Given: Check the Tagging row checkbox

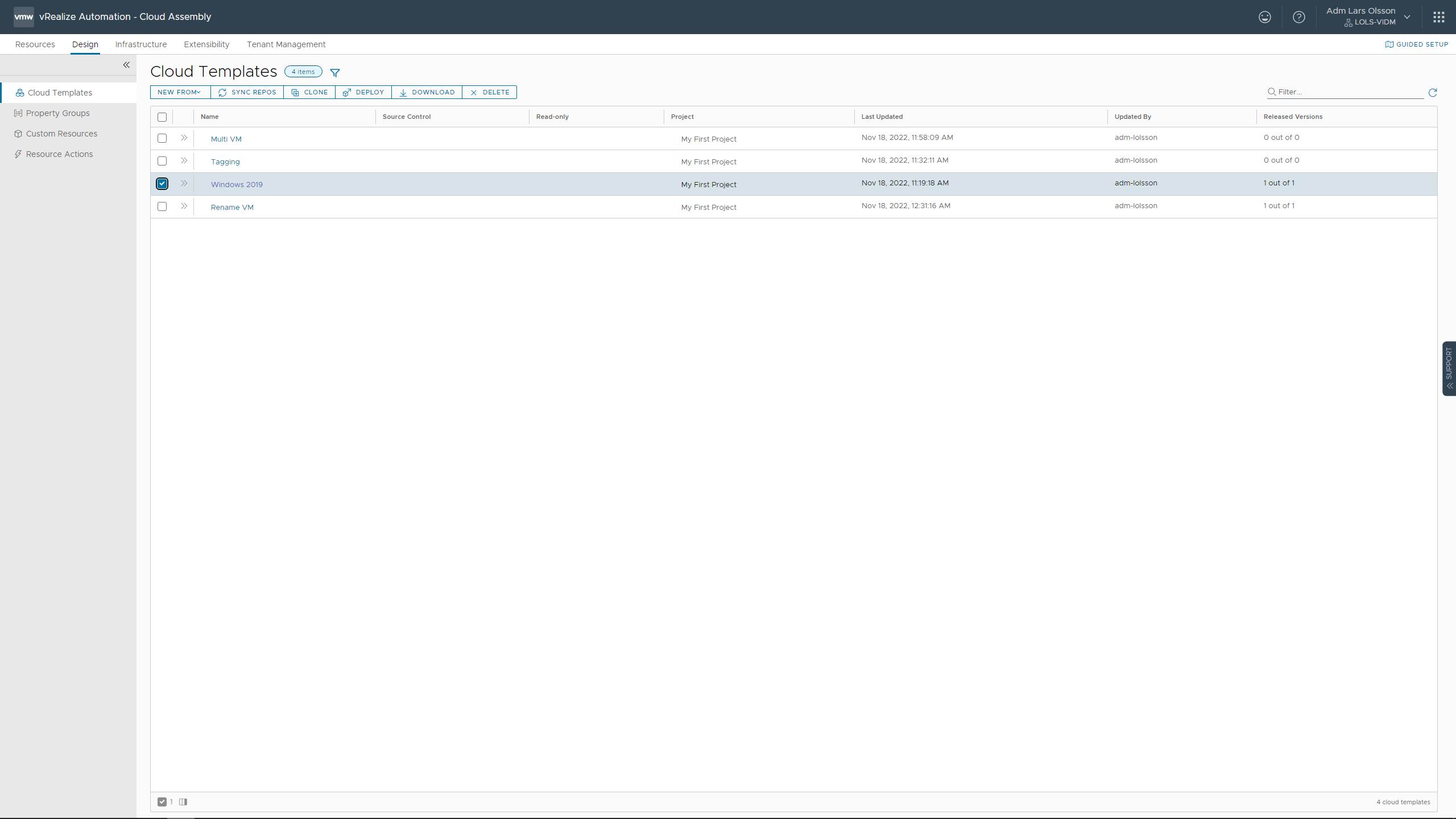Looking at the screenshot, I should (x=162, y=161).
